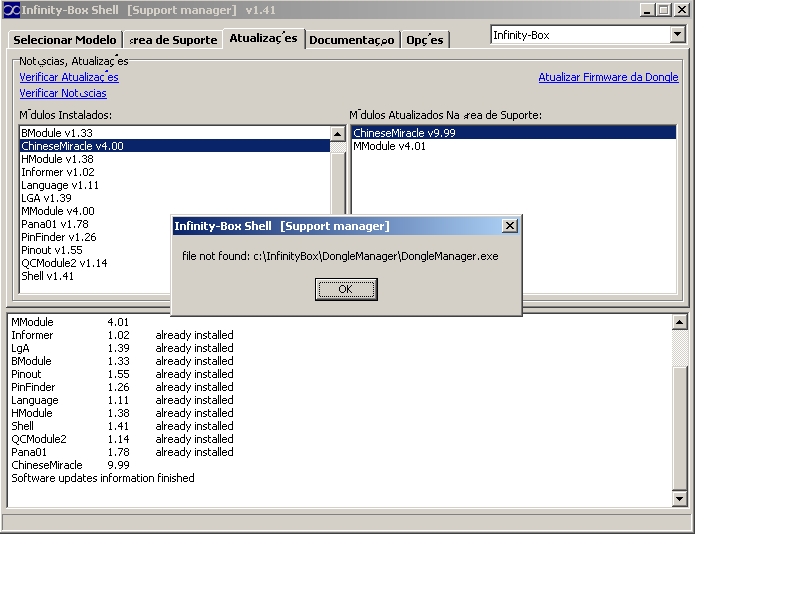Viewport: 800px width, 600px height.
Task: Select QCModule2 v1.14 in installed modules
Action: [95, 263]
